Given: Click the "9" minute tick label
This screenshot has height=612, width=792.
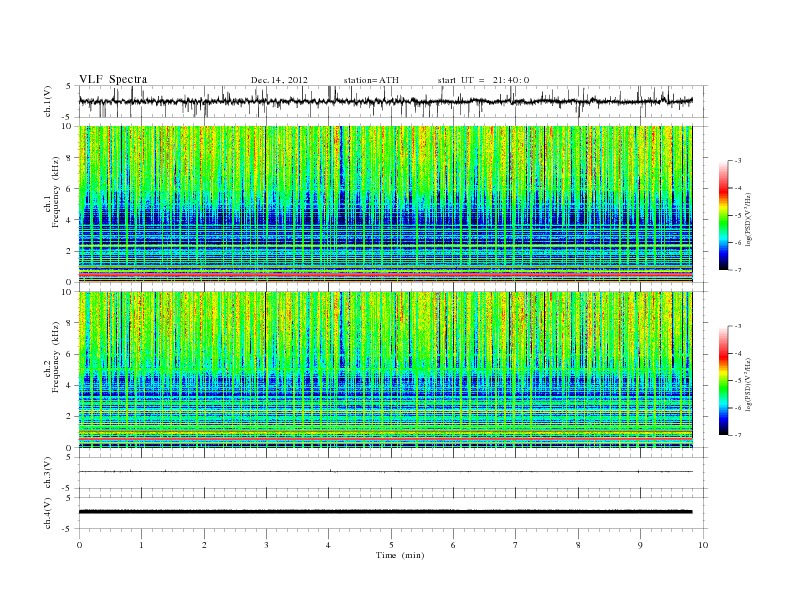Looking at the screenshot, I should [640, 545].
